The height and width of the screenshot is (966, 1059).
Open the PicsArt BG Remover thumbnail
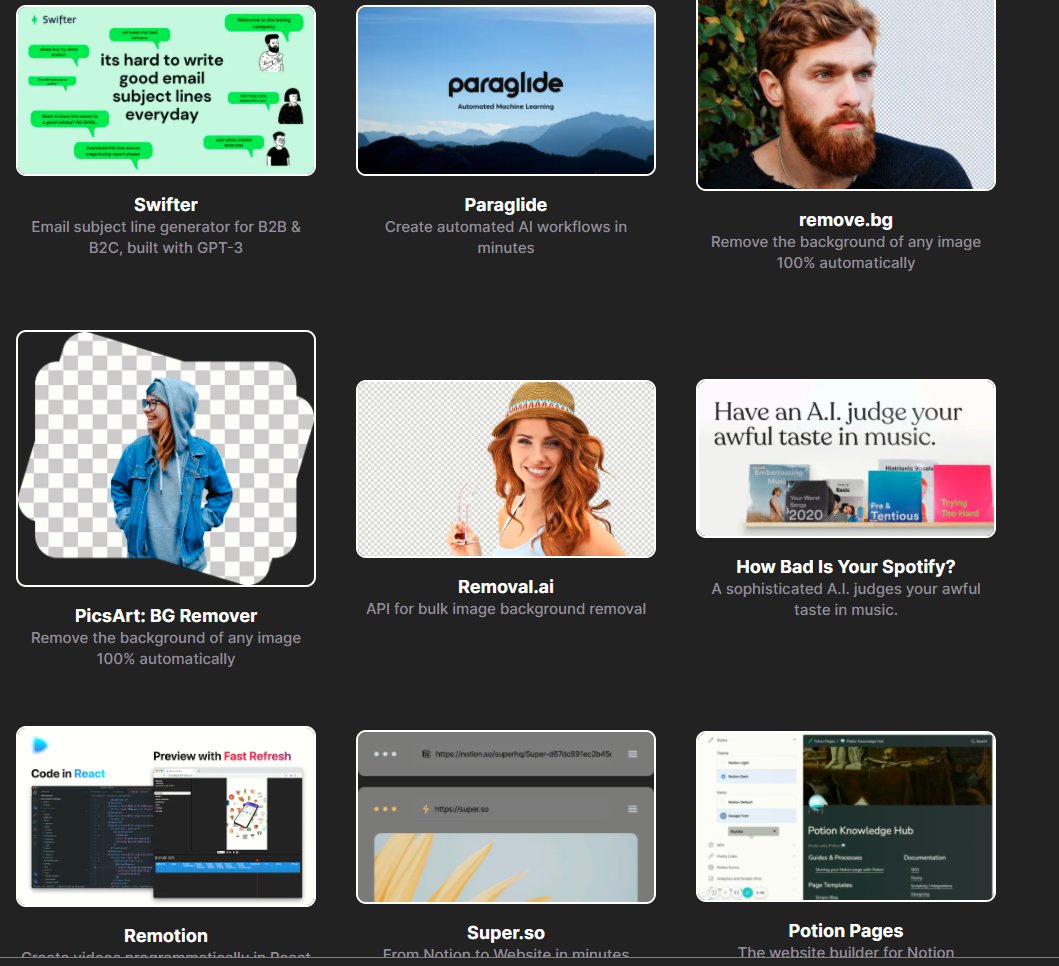[165, 458]
